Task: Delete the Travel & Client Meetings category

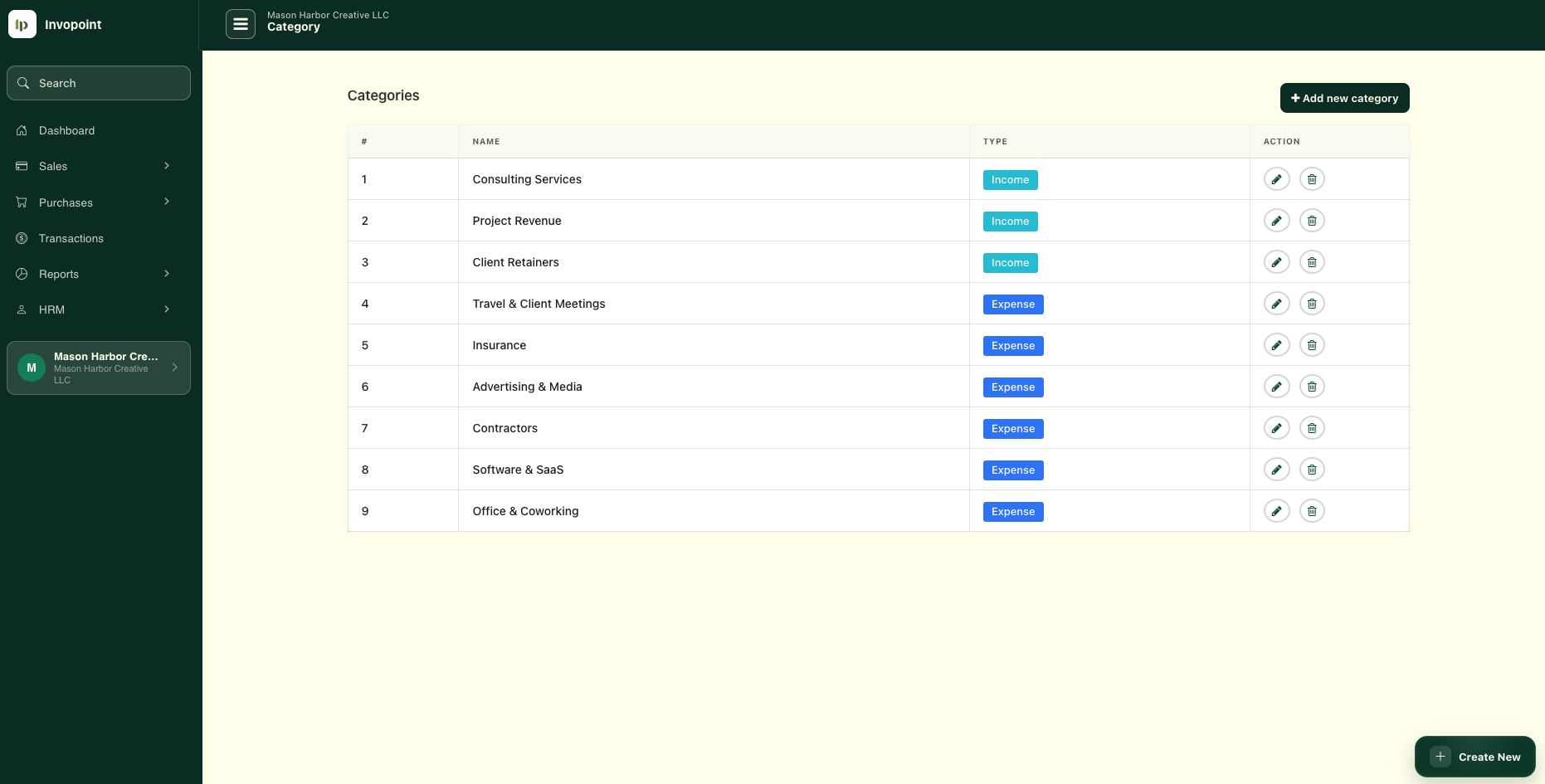Action: pyautogui.click(x=1312, y=304)
